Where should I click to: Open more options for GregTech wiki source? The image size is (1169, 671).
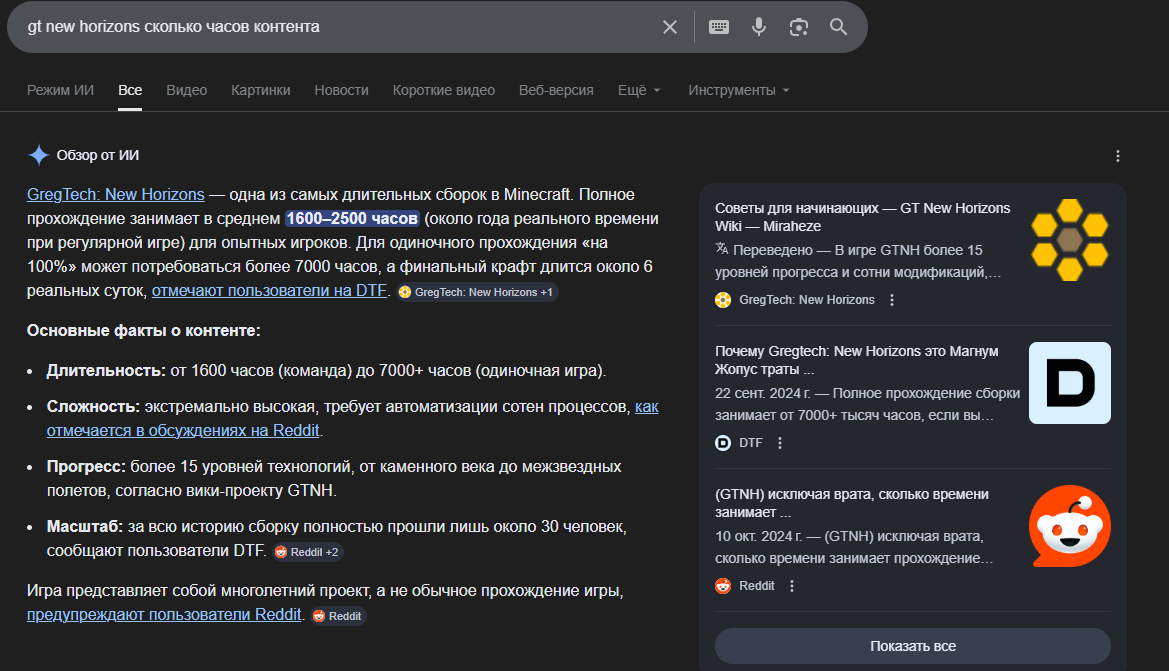892,300
